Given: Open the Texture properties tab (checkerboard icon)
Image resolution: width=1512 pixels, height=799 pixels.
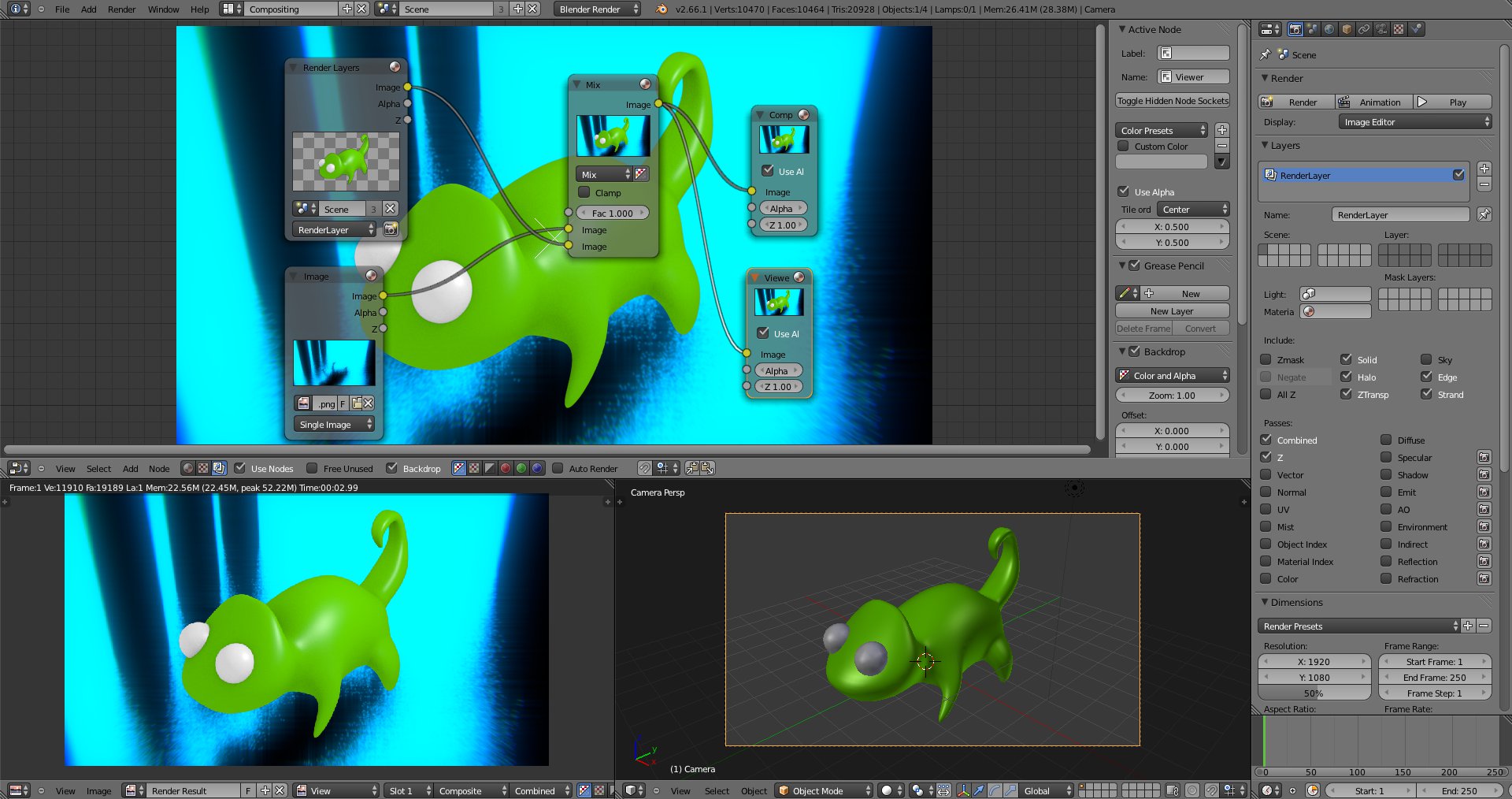Looking at the screenshot, I should click(1399, 29).
